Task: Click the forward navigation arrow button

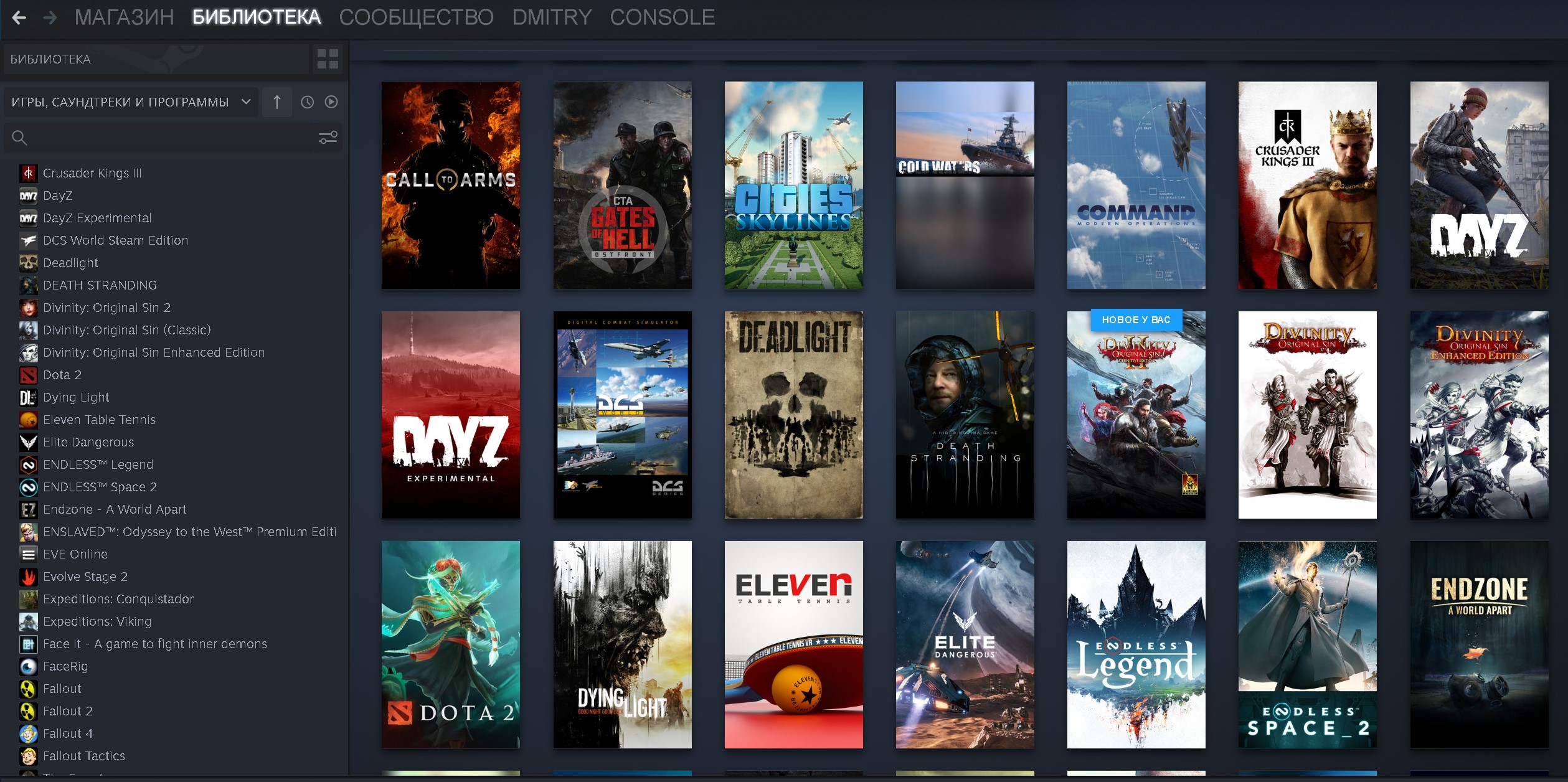Action: click(50, 17)
